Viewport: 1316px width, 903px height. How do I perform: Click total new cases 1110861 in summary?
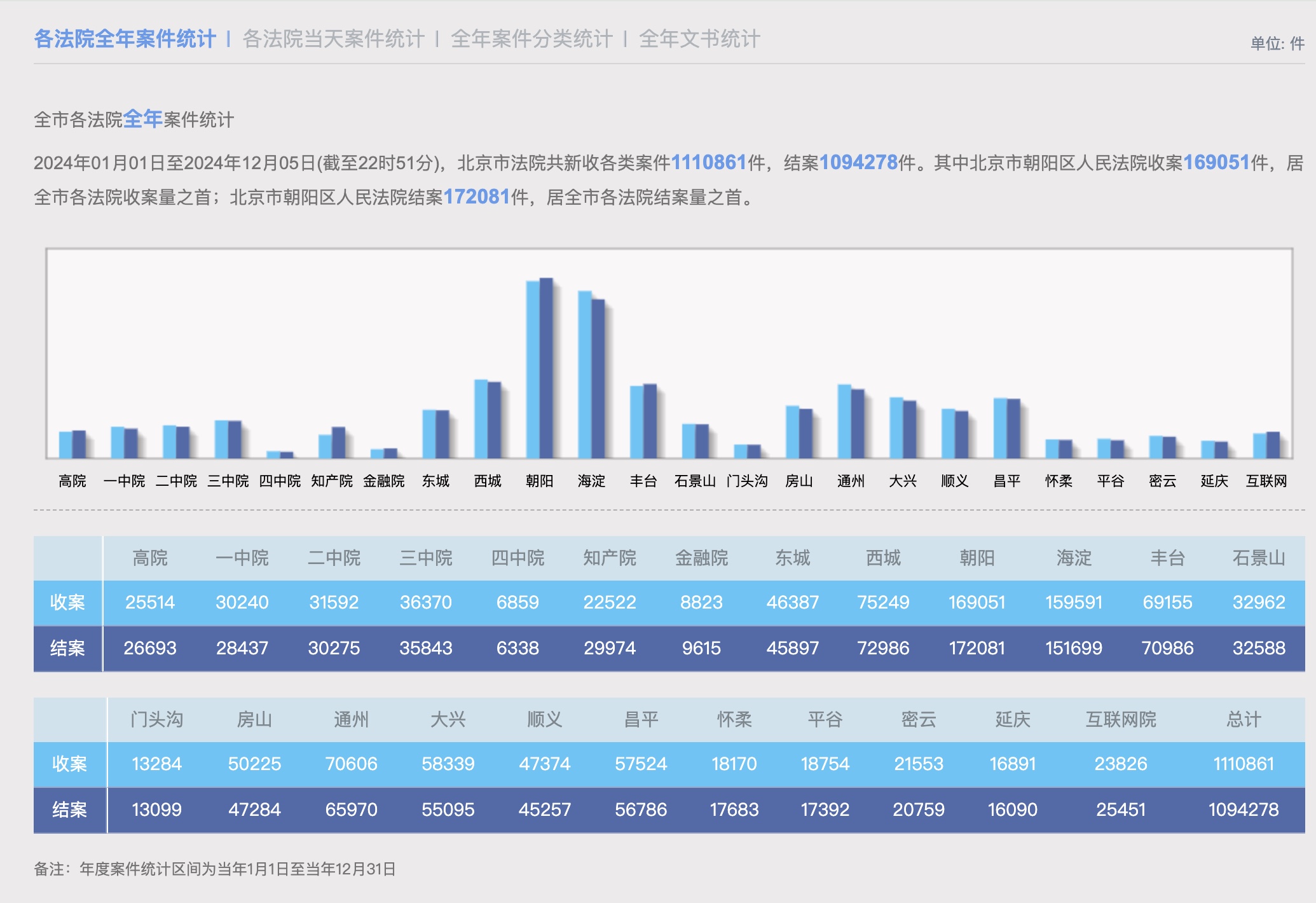click(x=709, y=163)
